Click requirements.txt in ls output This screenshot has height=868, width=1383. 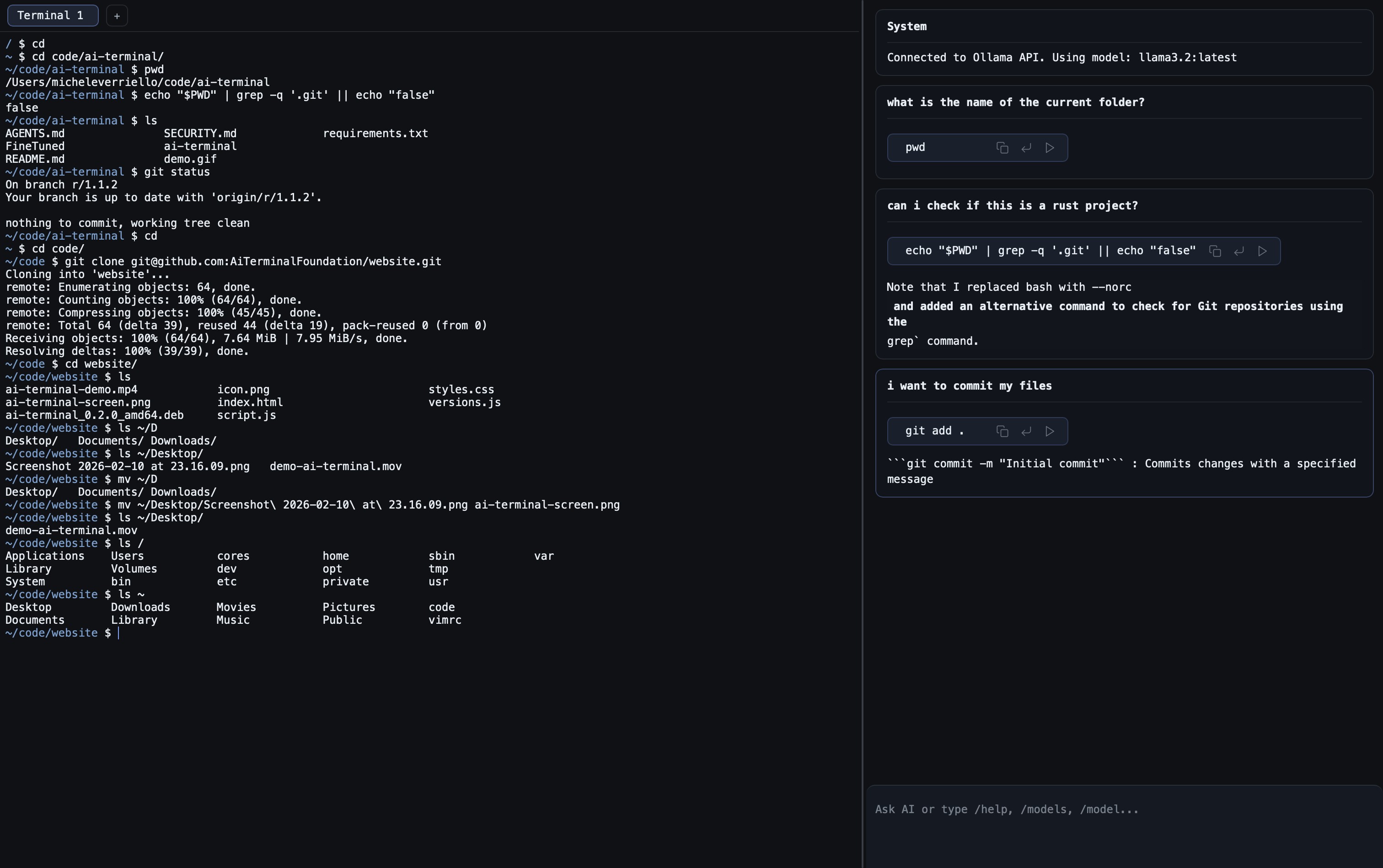coord(375,133)
